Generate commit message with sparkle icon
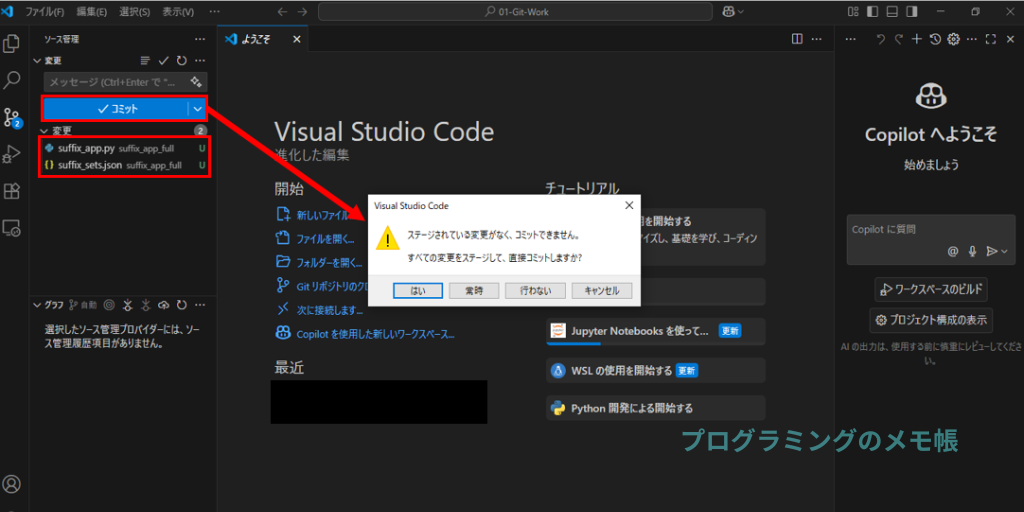 click(196, 82)
